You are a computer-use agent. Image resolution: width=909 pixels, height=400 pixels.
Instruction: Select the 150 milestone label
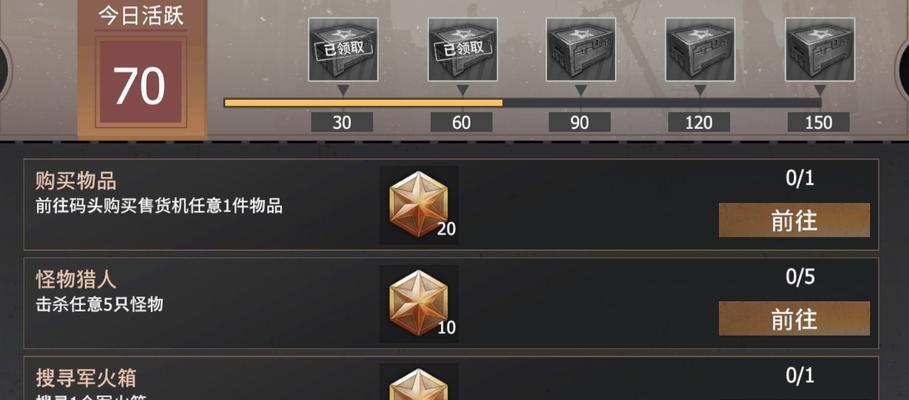819,122
